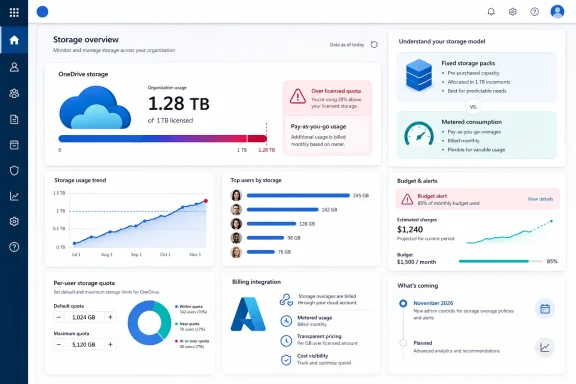The image size is (576, 384).
Task: Click the default quota 1,024 GB field
Action: tap(84, 317)
